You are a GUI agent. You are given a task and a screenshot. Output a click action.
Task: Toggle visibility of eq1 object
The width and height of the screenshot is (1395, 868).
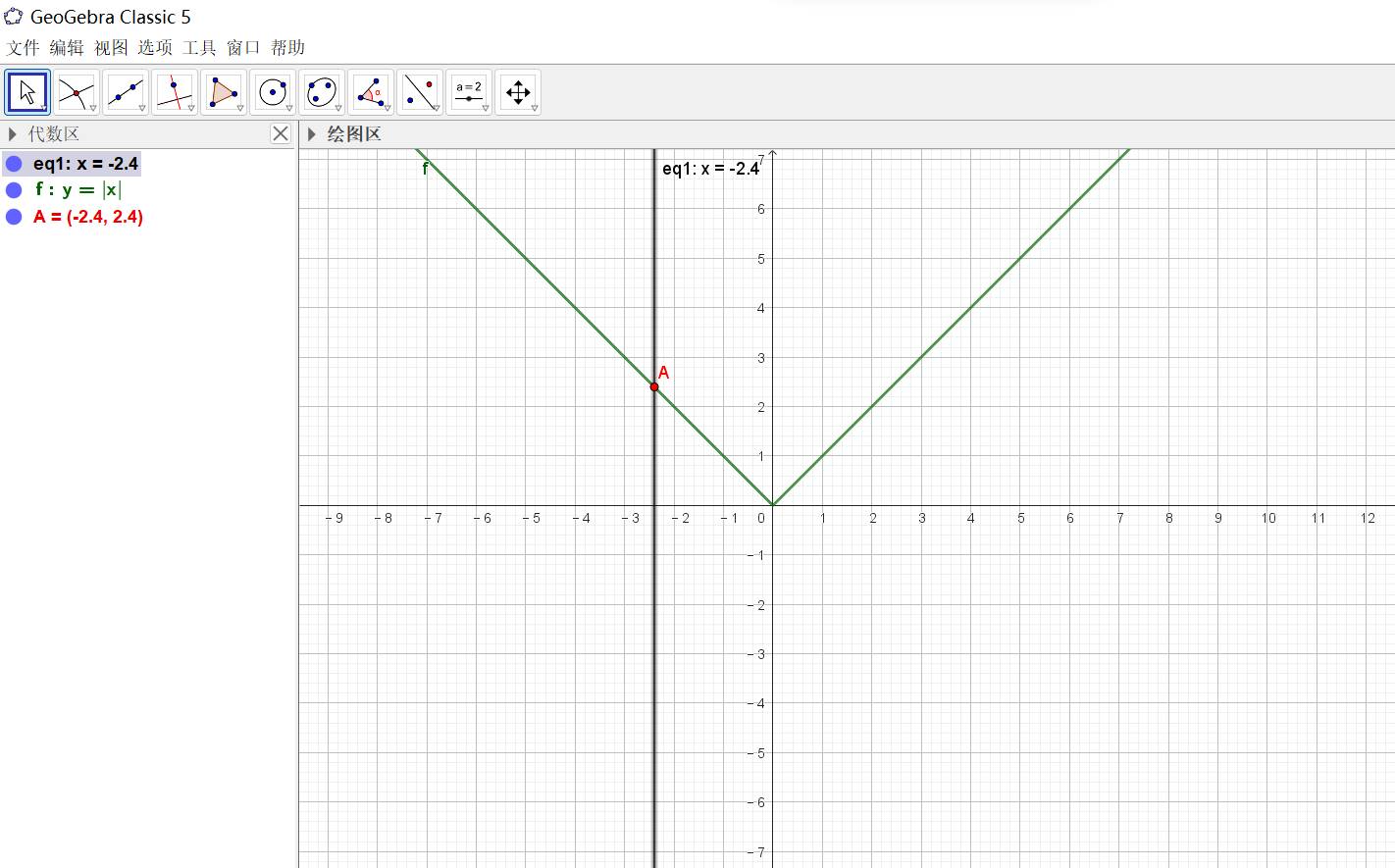[x=14, y=164]
